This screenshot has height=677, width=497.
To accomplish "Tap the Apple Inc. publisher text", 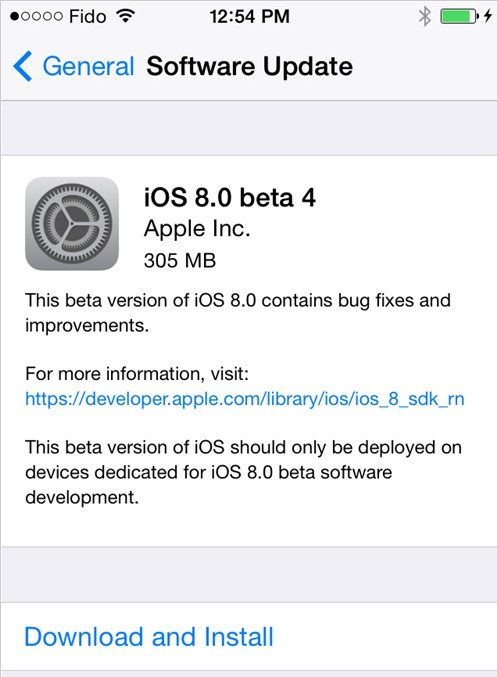I will 197,228.
